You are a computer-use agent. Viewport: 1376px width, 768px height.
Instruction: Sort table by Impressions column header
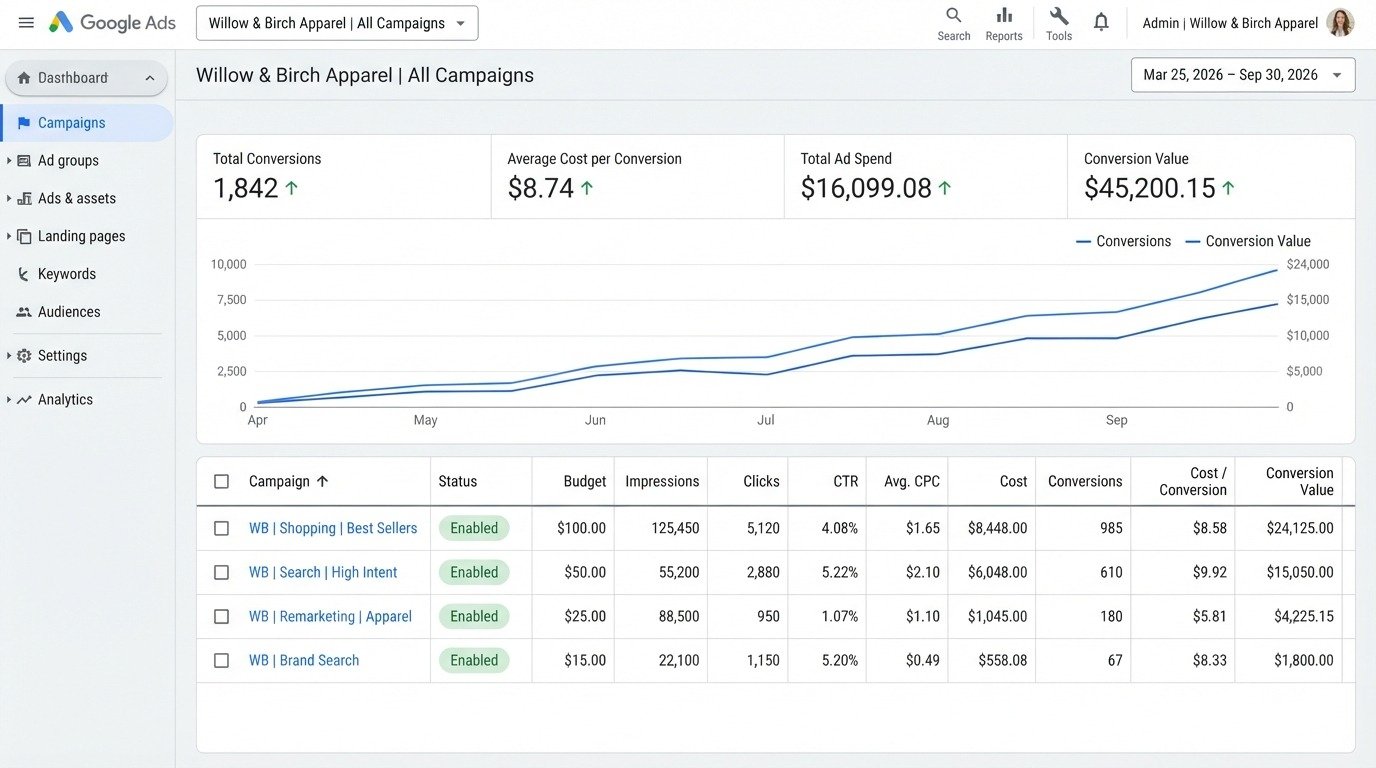click(662, 481)
